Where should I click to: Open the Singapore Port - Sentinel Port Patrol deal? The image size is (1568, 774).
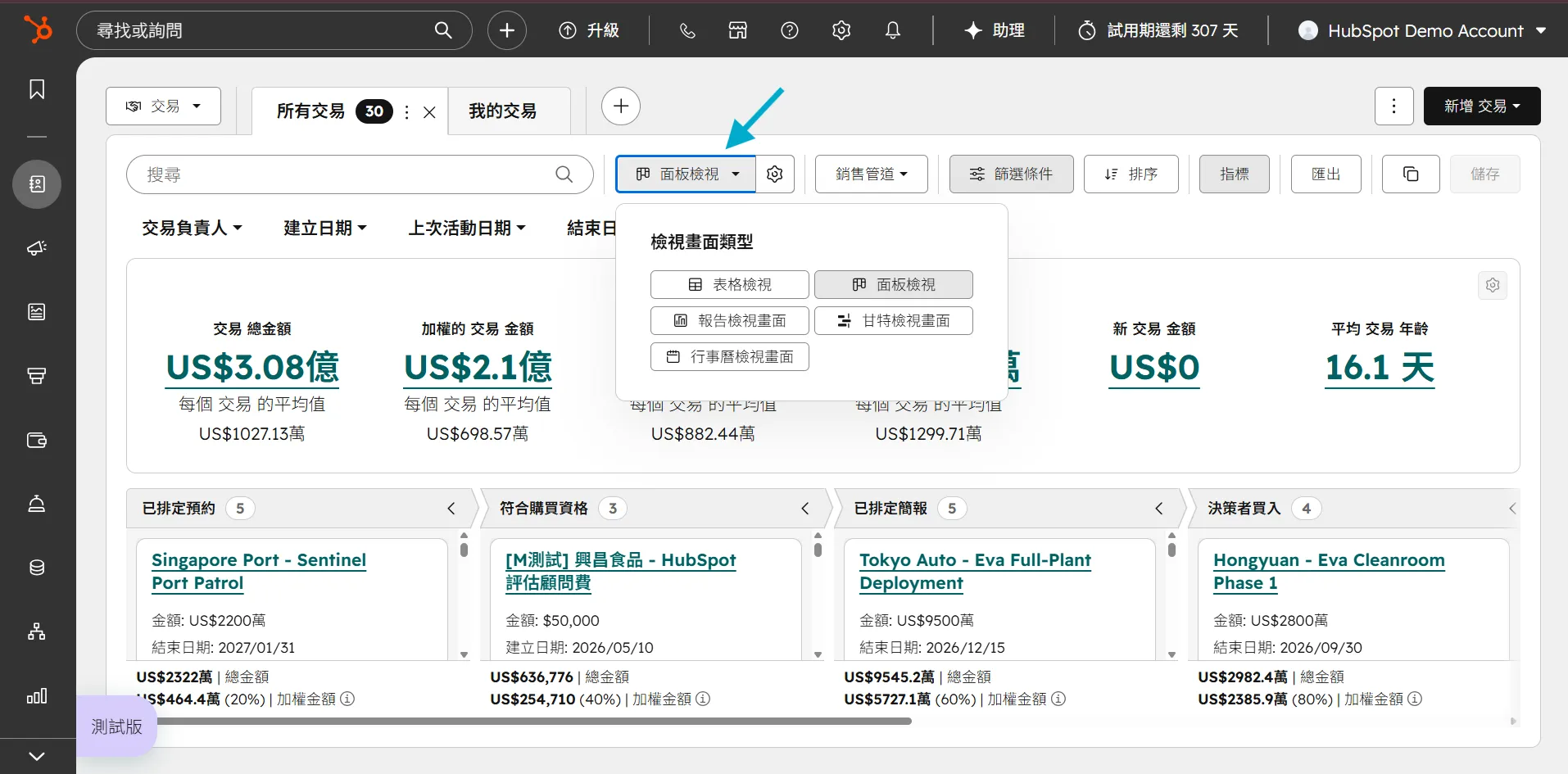pyautogui.click(x=259, y=572)
